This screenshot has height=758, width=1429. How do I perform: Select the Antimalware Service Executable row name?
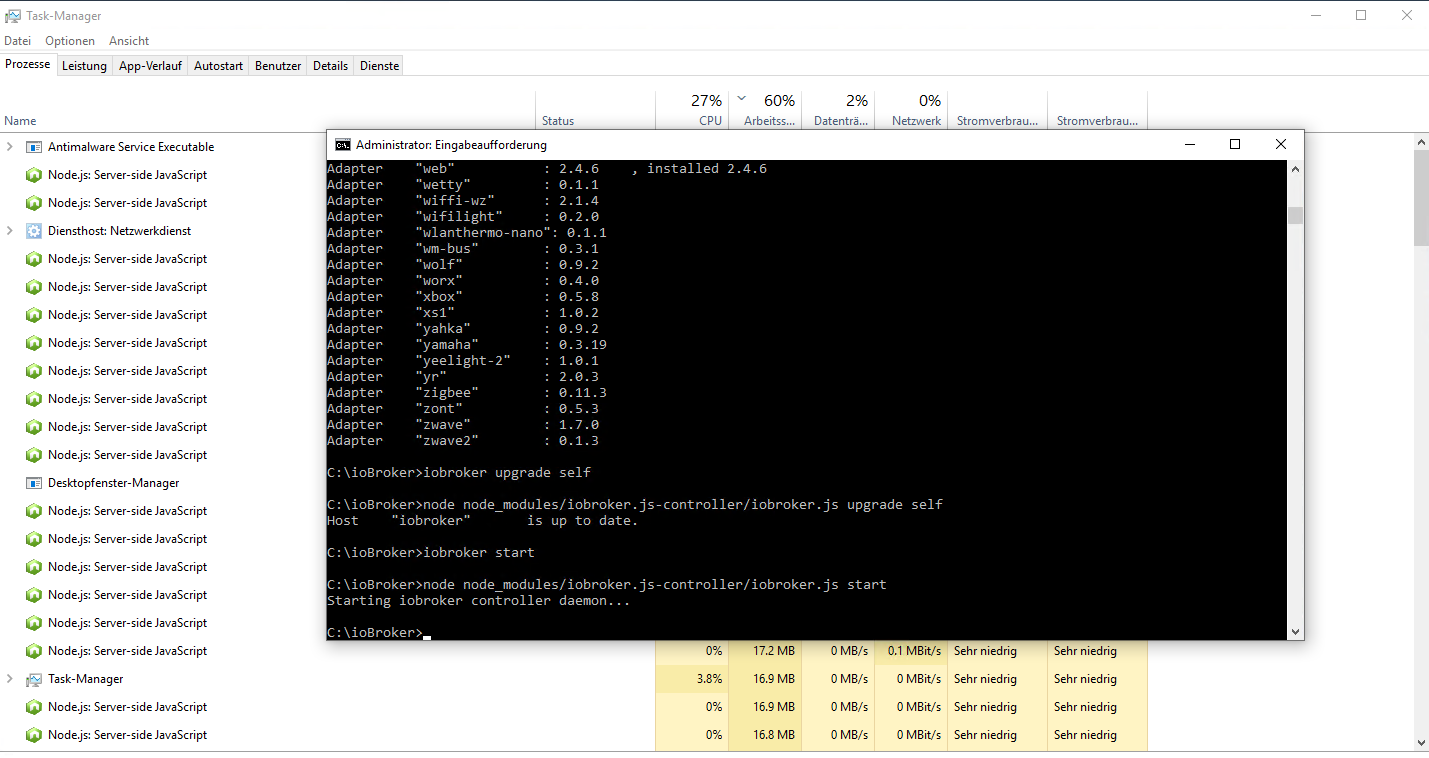(131, 147)
